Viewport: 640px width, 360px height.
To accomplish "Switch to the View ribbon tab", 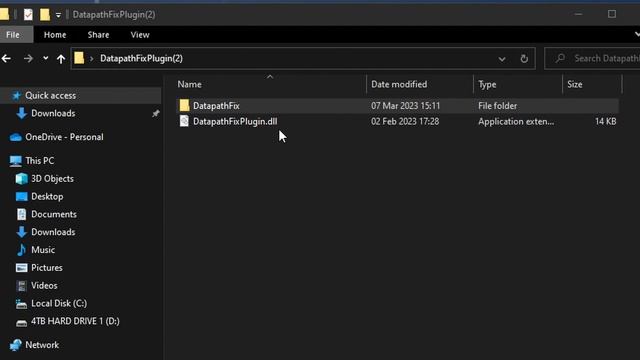I will click(140, 35).
